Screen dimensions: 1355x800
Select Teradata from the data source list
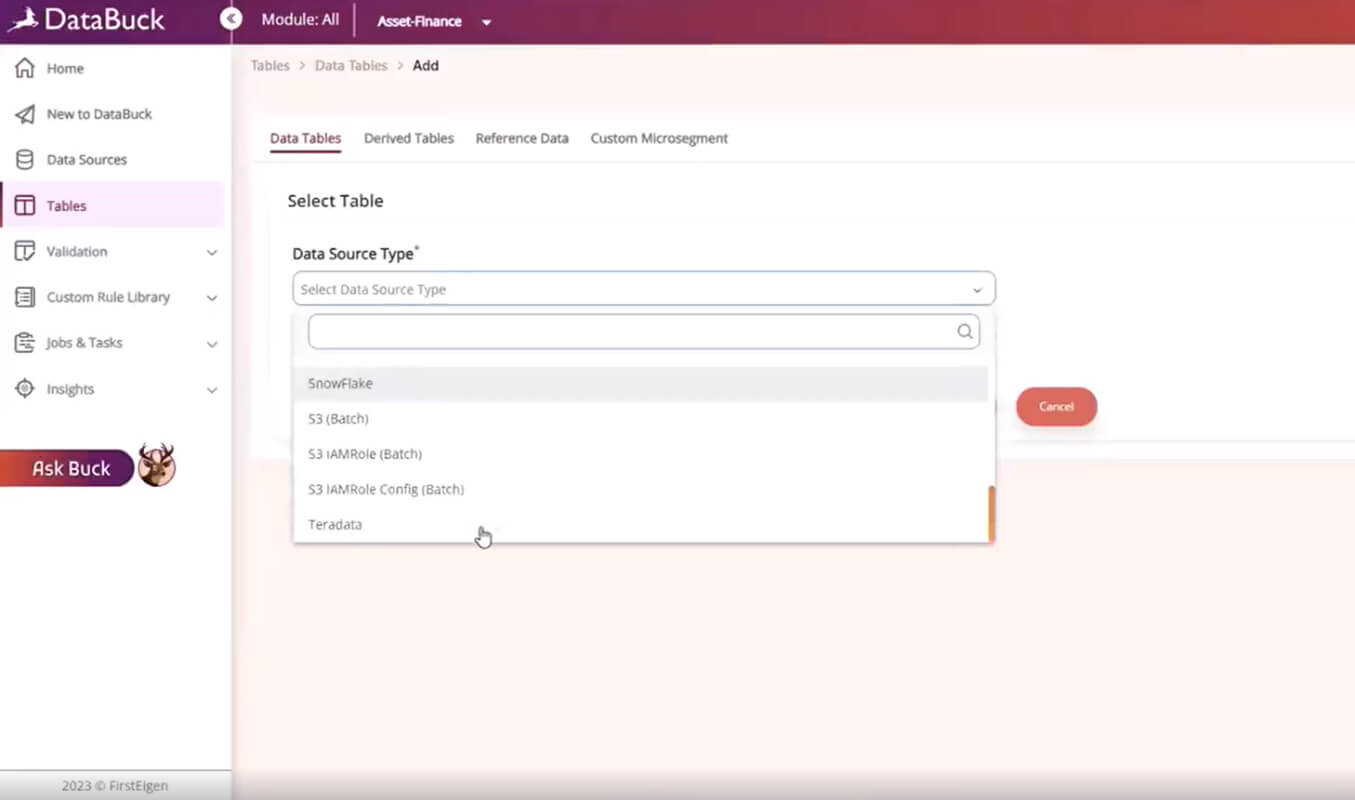(x=641, y=524)
